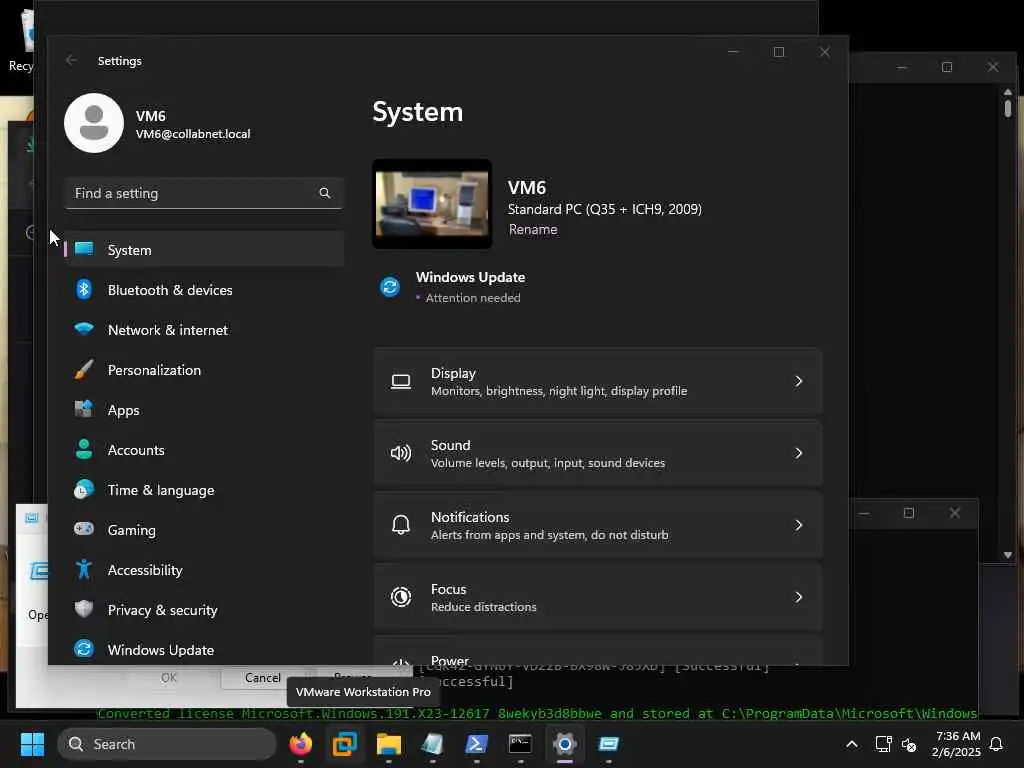Image resolution: width=1024 pixels, height=768 pixels.
Task: Click the VM6 user avatar picture
Action: (x=94, y=123)
